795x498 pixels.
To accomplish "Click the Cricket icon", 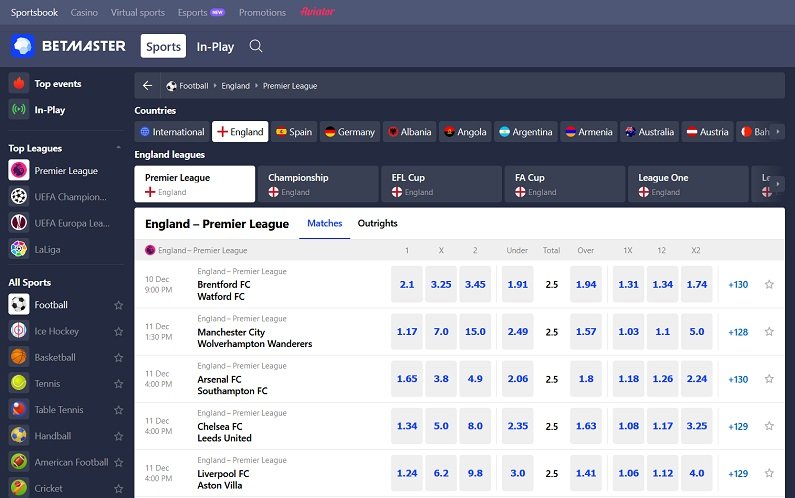I will (19, 488).
